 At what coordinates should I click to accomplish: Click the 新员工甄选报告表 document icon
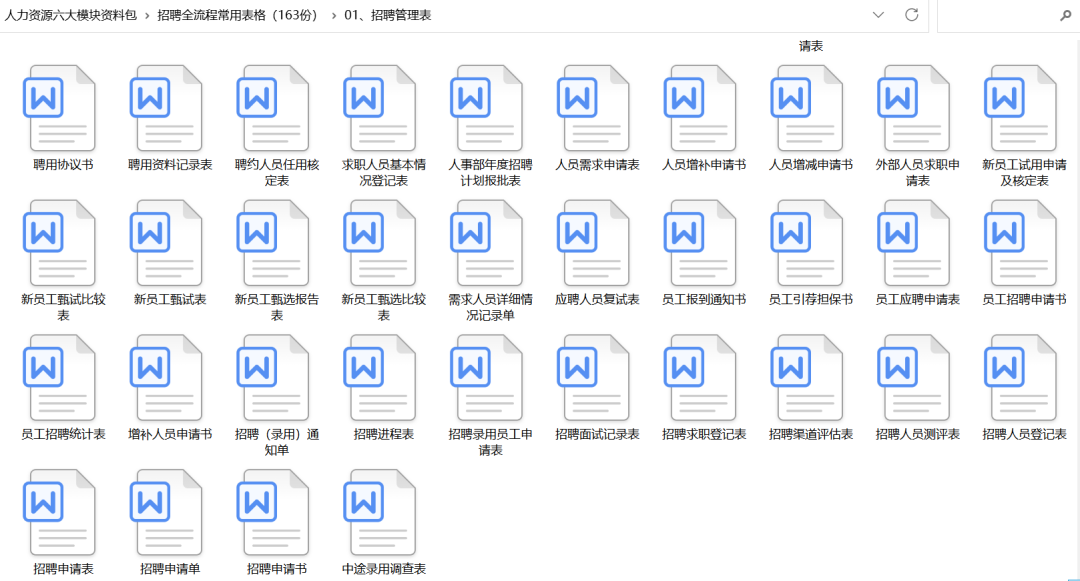273,243
